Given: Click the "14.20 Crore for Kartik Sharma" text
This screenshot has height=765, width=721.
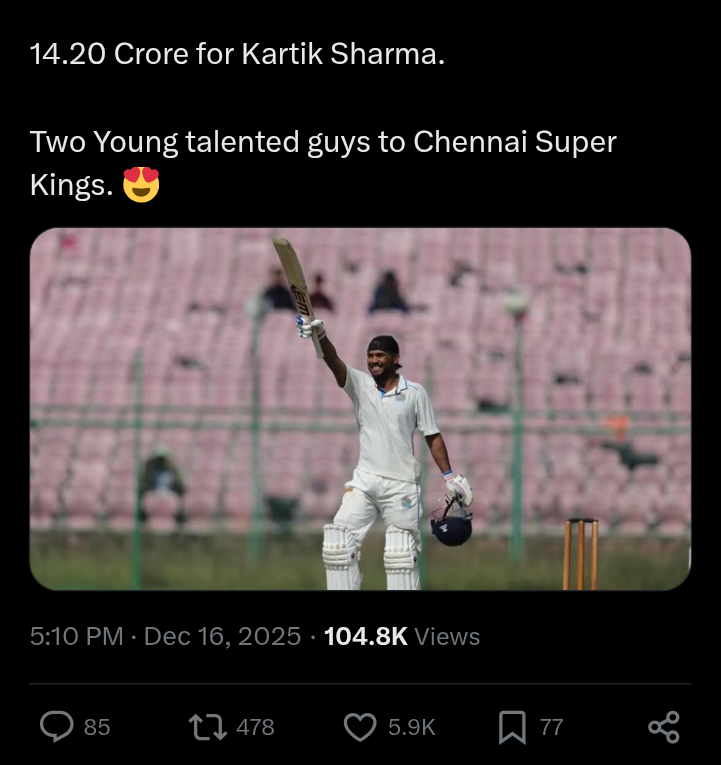Looking at the screenshot, I should 237,54.
